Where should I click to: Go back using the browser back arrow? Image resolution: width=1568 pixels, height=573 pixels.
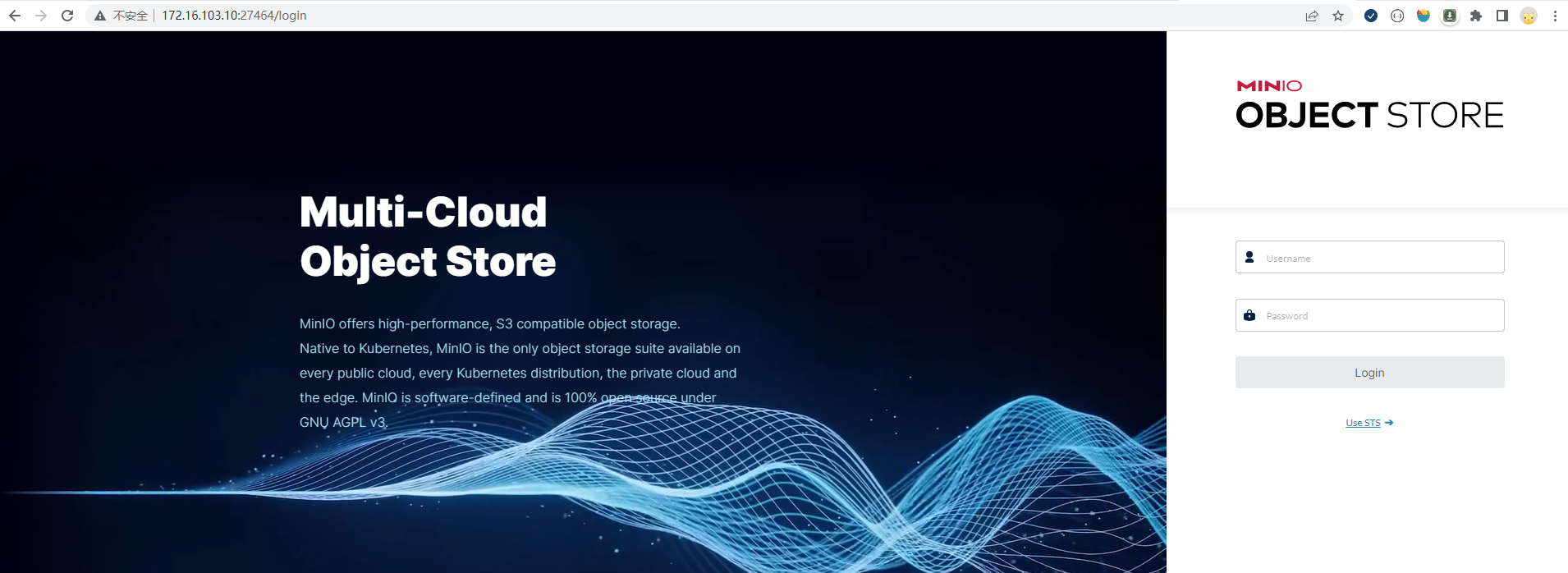click(x=15, y=16)
